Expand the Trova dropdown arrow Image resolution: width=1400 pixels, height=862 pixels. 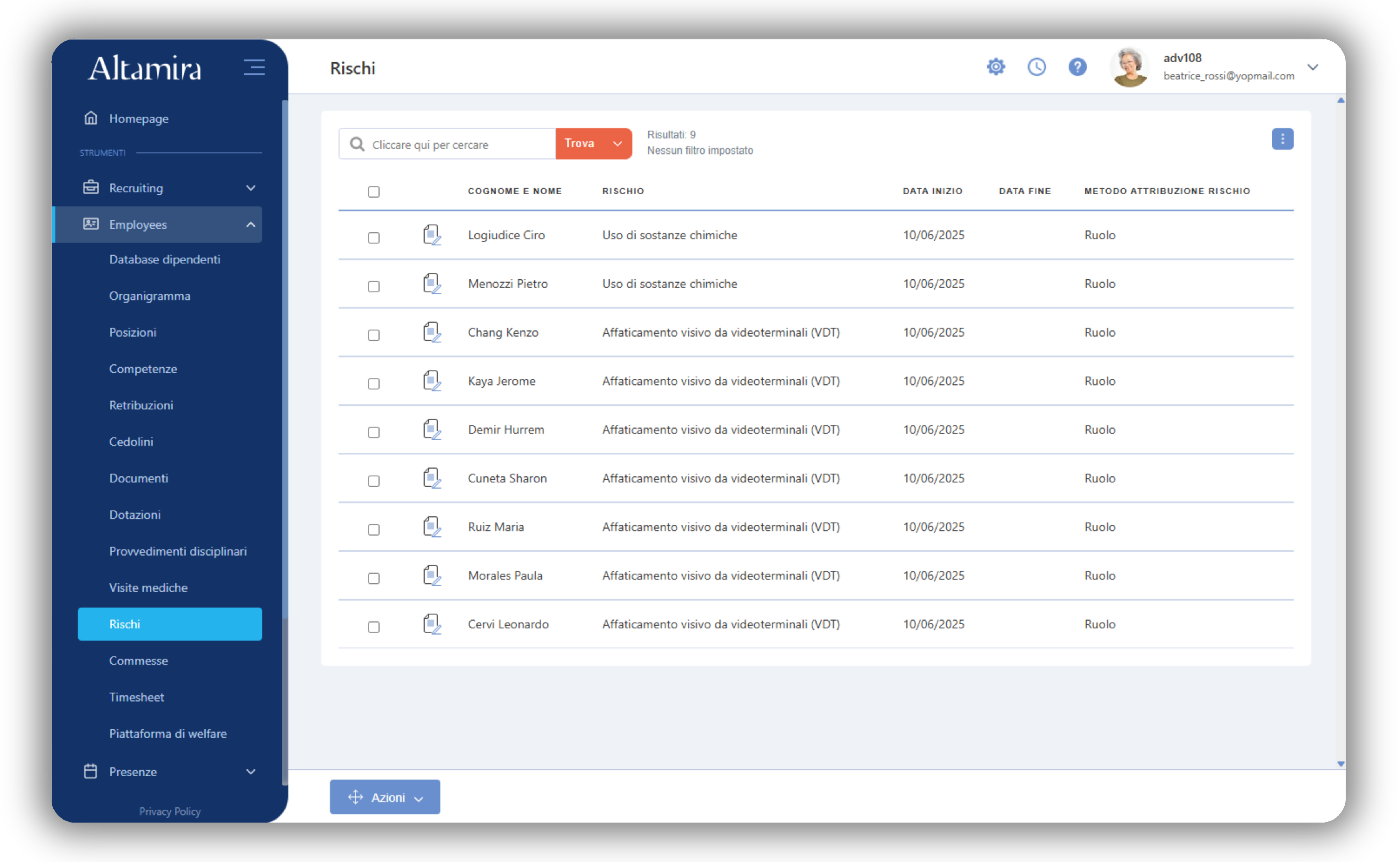click(617, 144)
